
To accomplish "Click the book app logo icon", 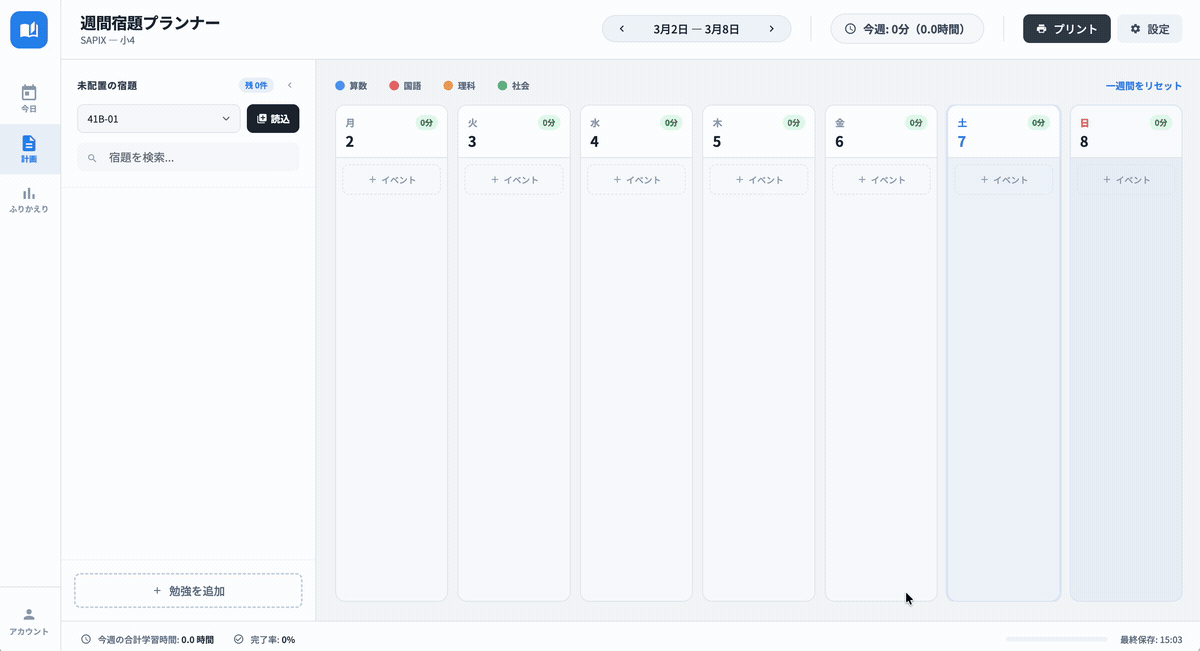I will [29, 29].
